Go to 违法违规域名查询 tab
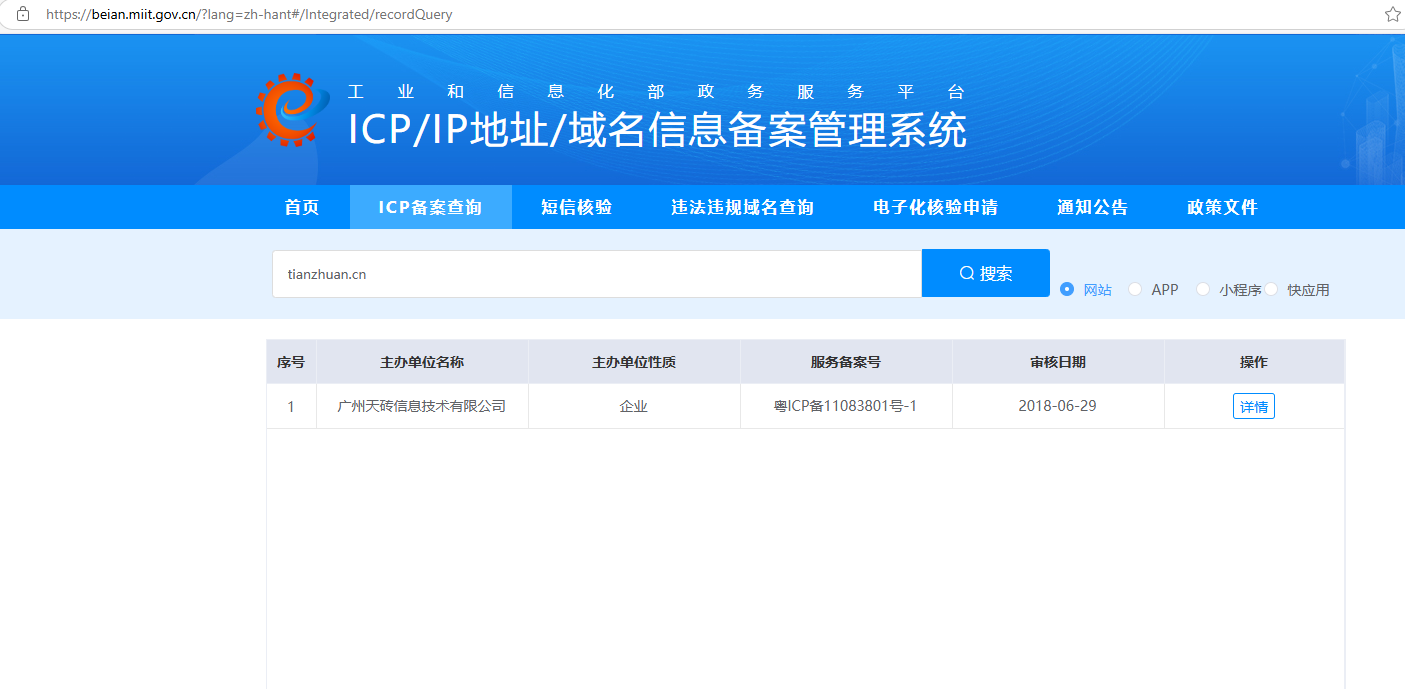 point(742,207)
